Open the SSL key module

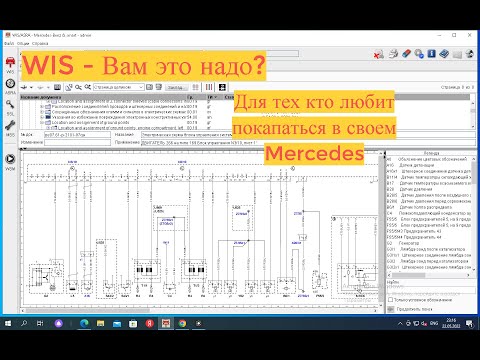[x=10, y=107]
